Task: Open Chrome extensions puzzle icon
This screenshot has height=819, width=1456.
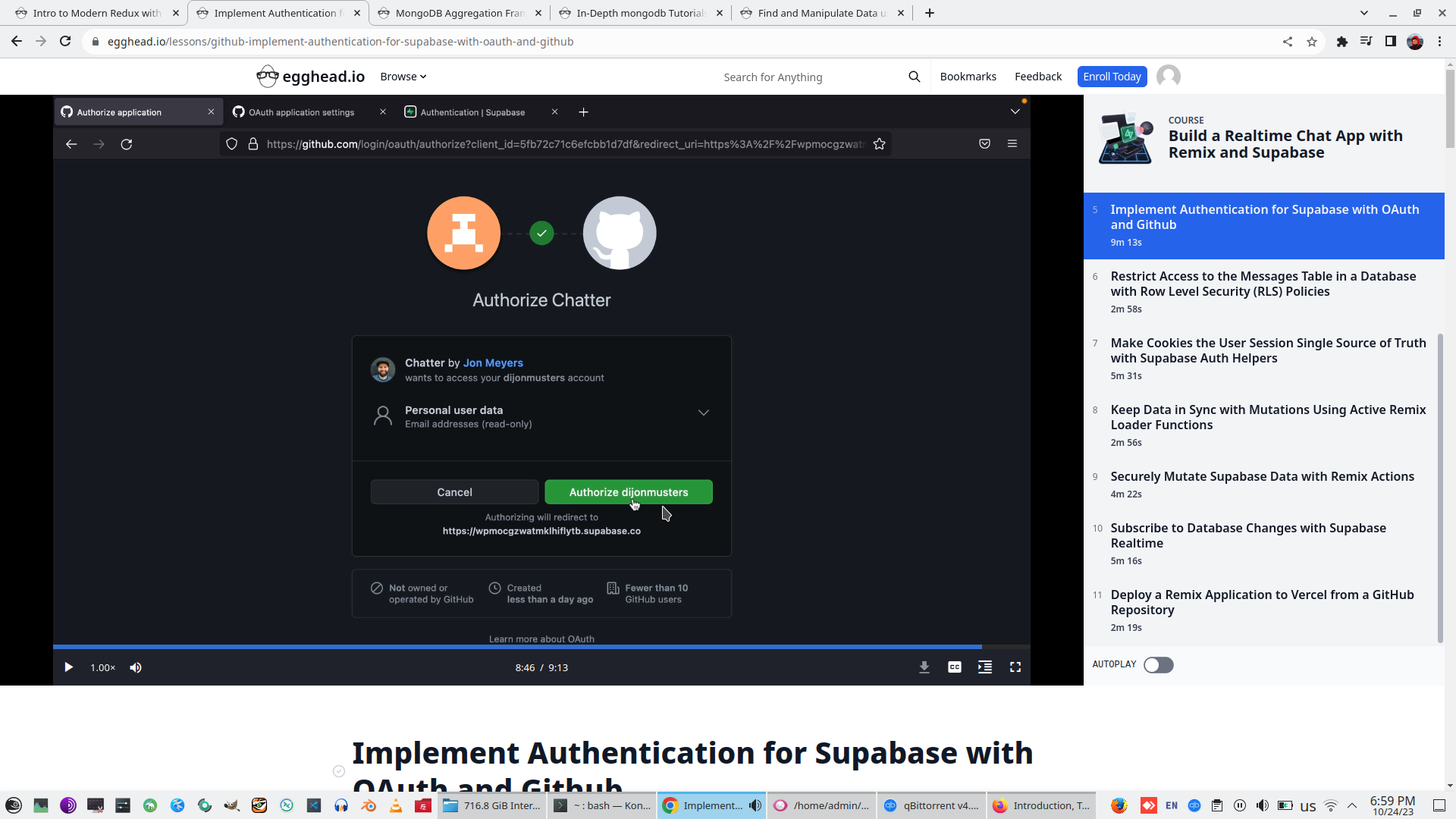Action: tap(1341, 42)
